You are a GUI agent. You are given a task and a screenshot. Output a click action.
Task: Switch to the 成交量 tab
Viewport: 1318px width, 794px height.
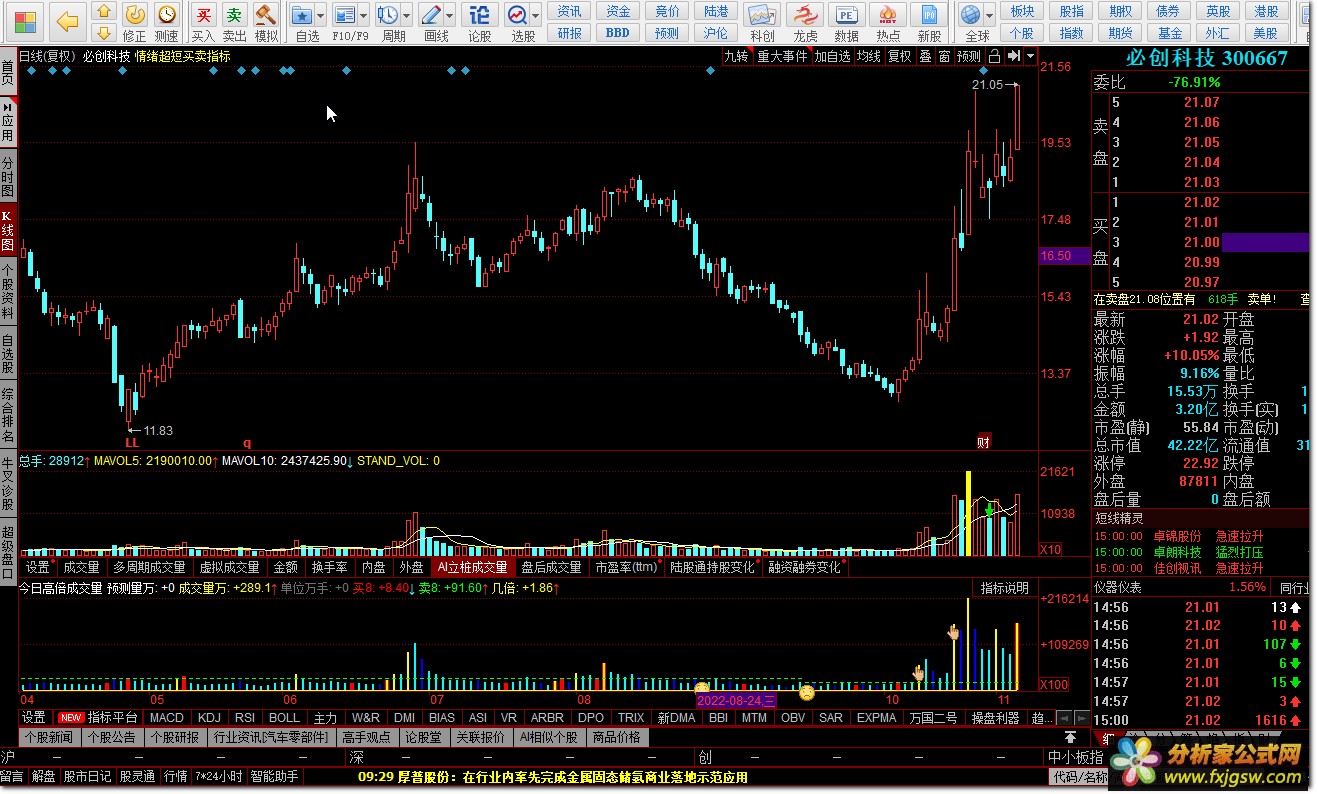point(80,567)
